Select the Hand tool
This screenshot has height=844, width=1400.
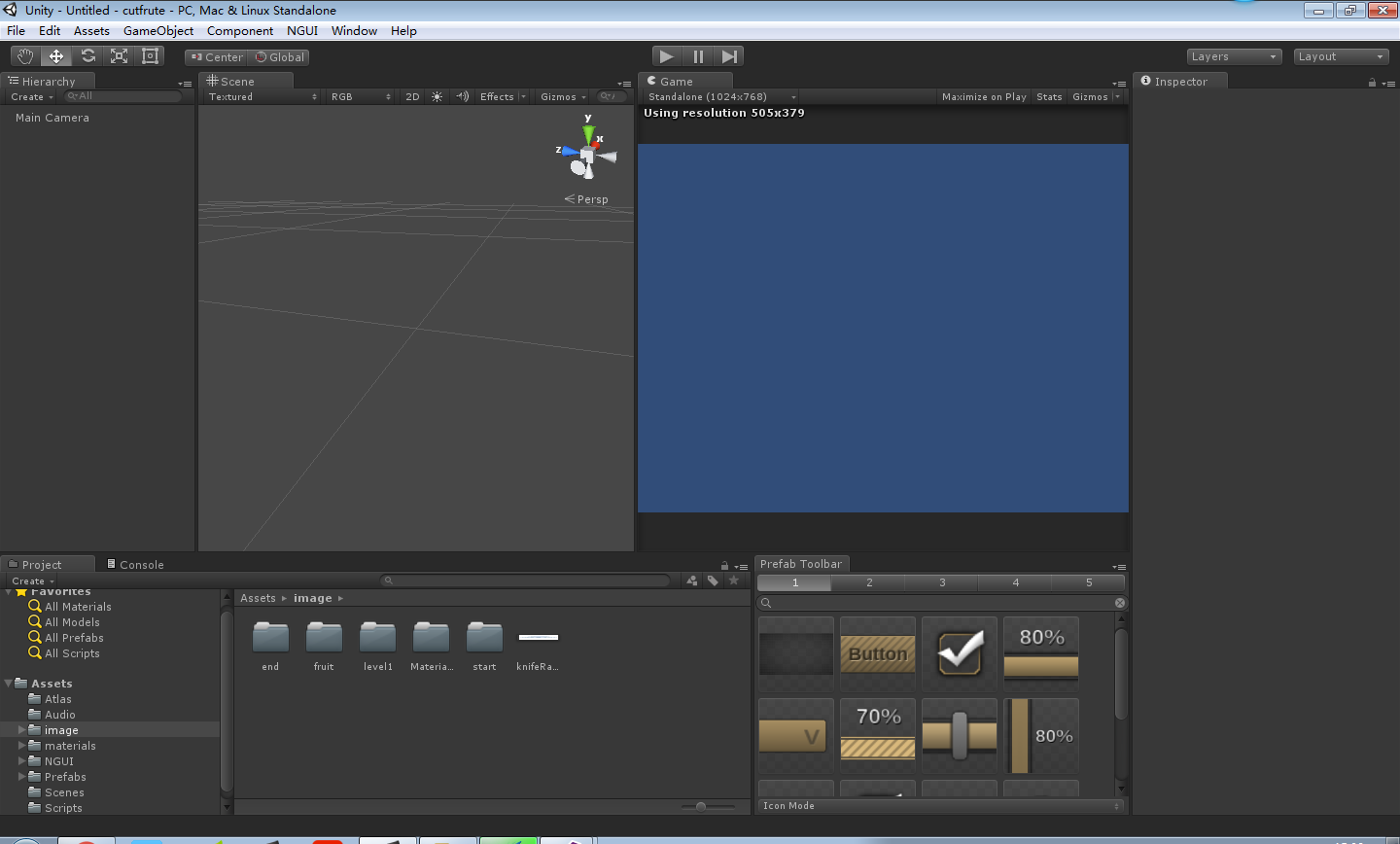[x=25, y=56]
